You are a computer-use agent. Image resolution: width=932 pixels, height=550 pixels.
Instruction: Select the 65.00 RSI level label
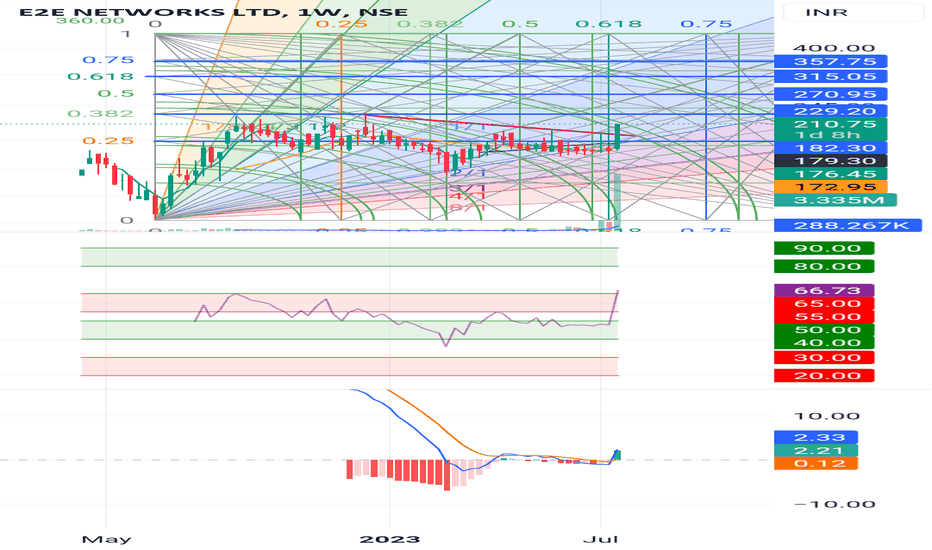tap(824, 304)
